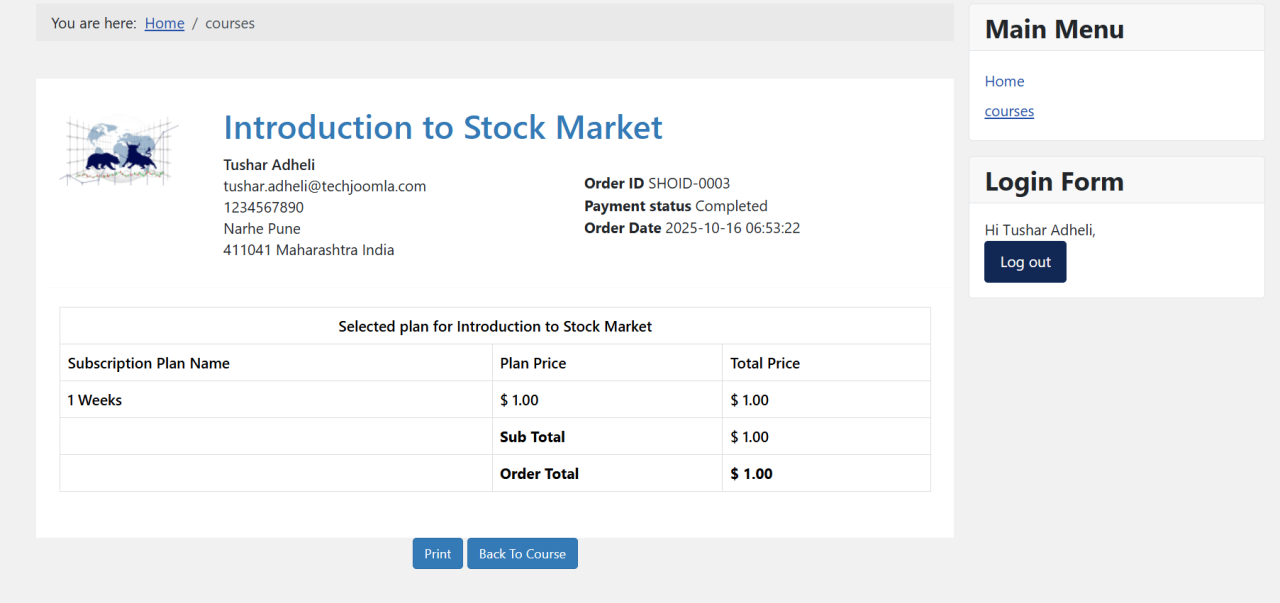Image resolution: width=1280 pixels, height=603 pixels.
Task: Click the phone number 1234567890
Action: pos(263,208)
